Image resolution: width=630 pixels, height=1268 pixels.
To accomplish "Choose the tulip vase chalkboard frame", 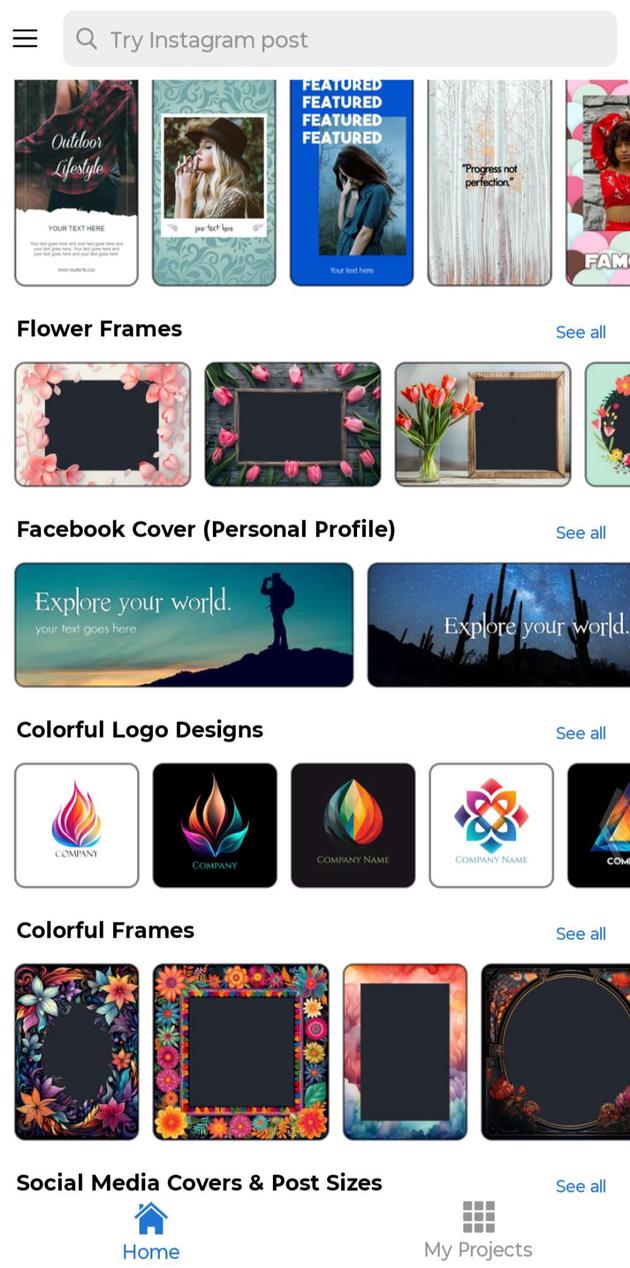I will coord(483,425).
